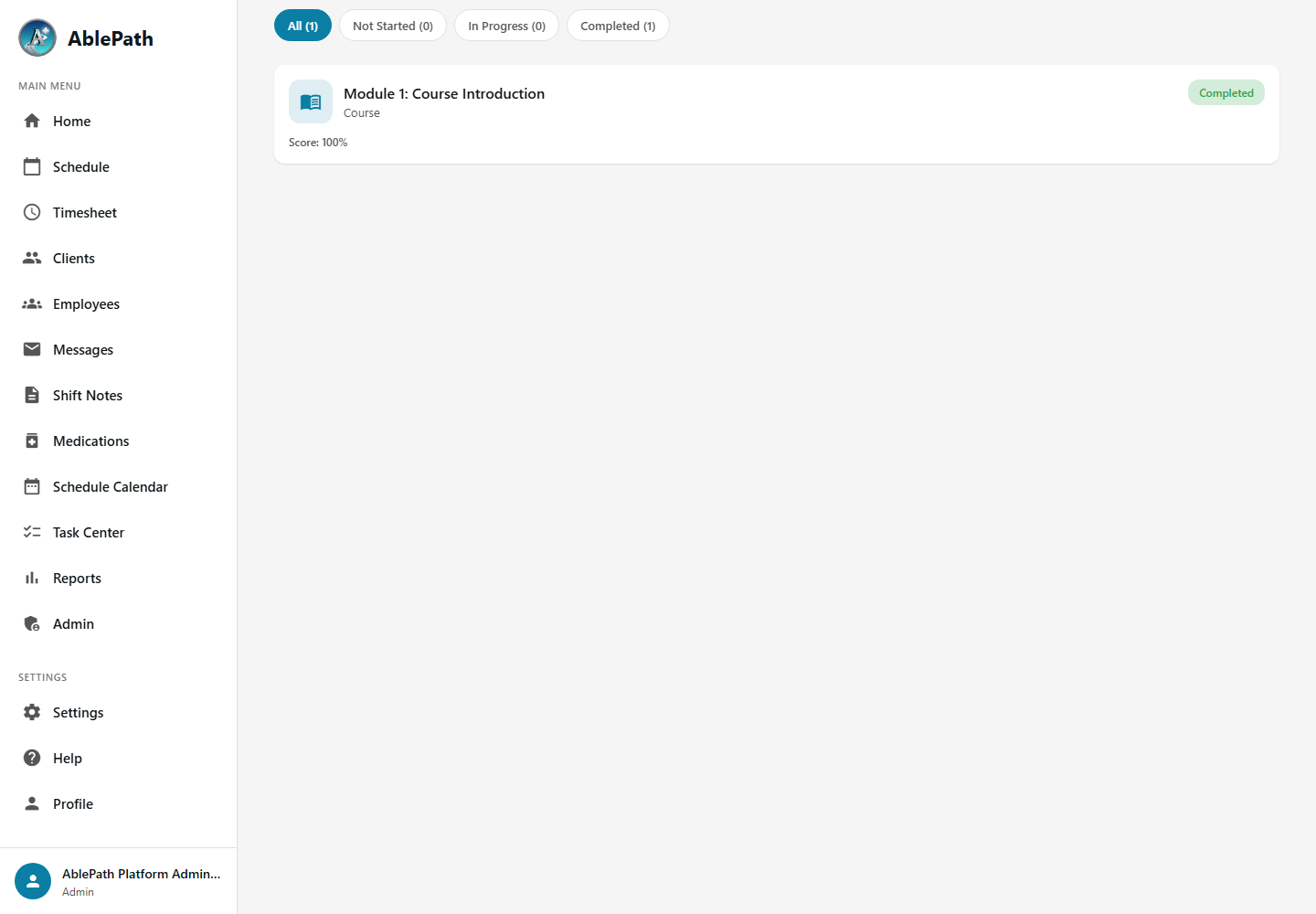
Task: Click the Settings gear icon
Action: coord(32,712)
